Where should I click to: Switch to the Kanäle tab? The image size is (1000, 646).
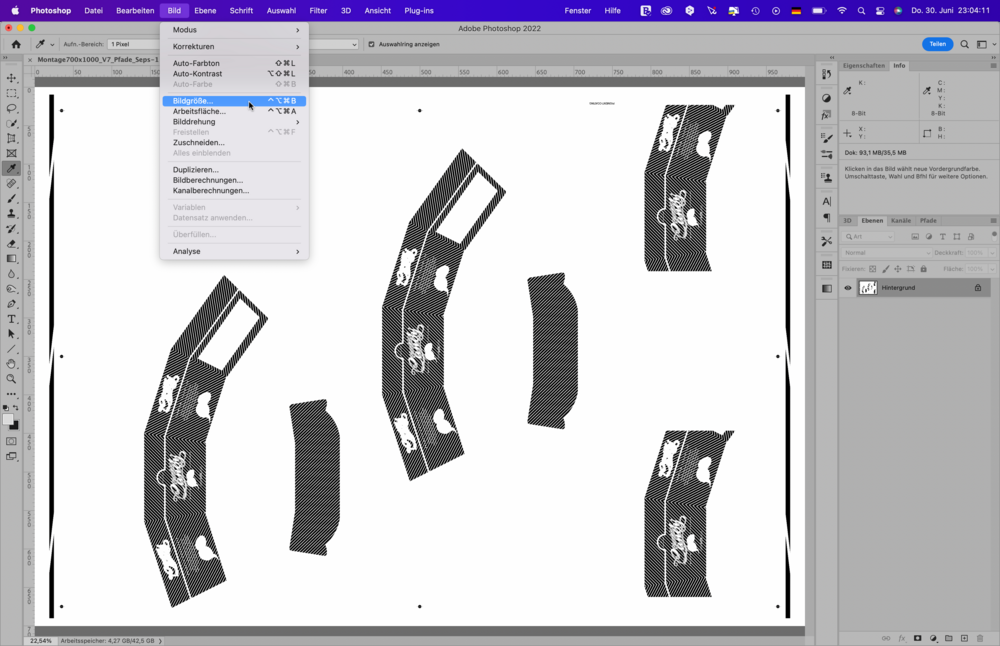pos(901,220)
